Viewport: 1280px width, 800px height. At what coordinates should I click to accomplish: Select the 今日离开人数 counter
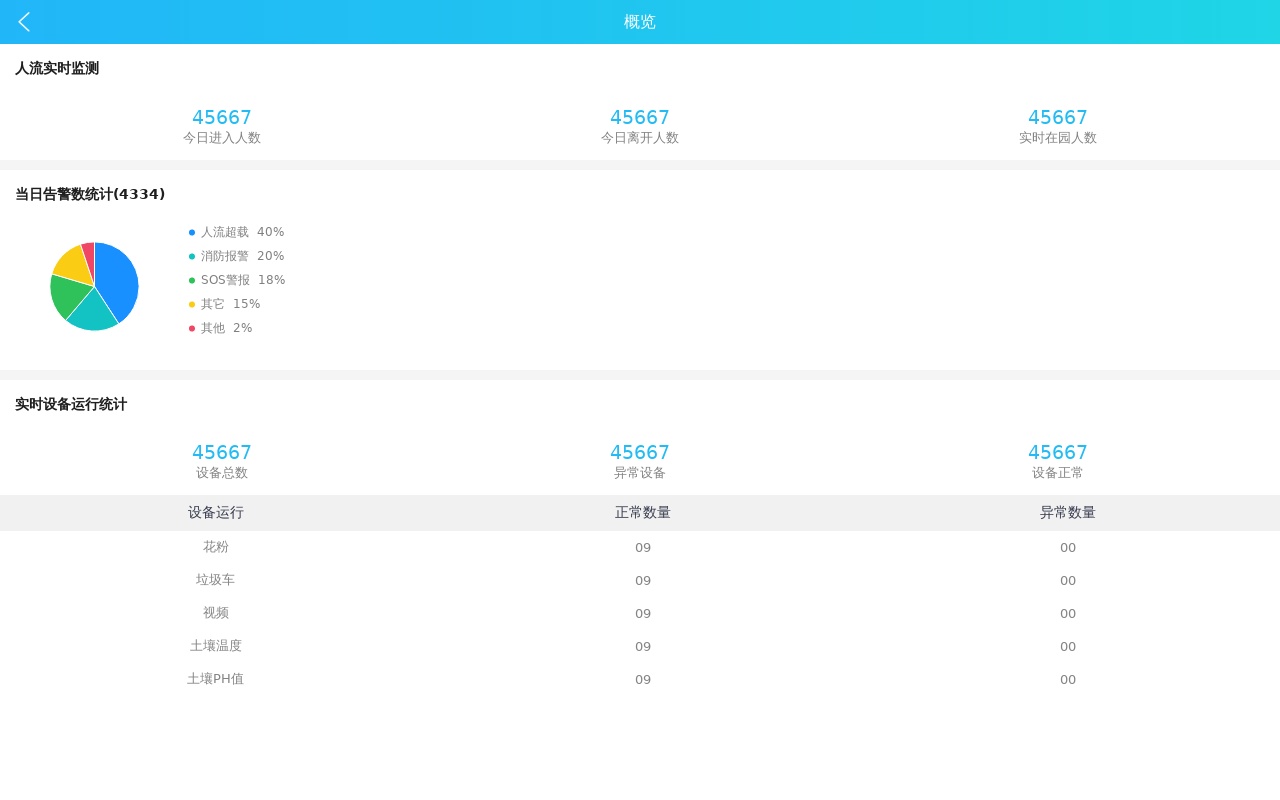(x=640, y=127)
